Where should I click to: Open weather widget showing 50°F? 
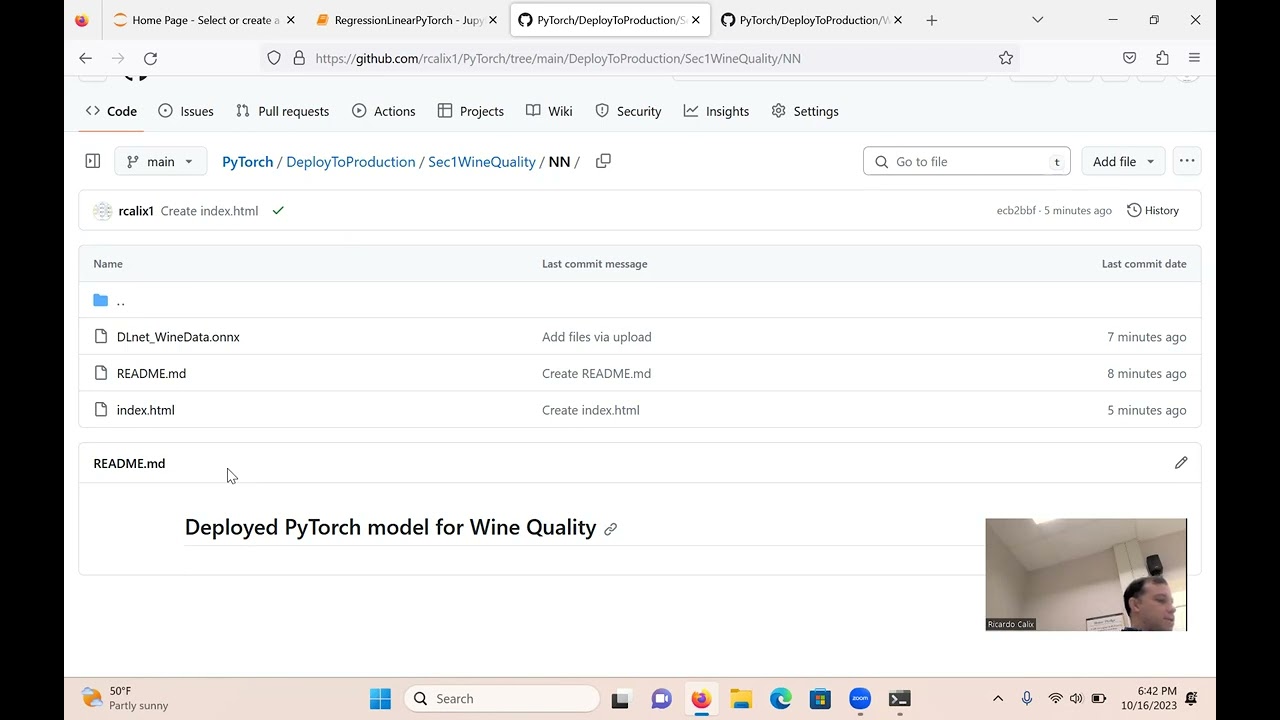pyautogui.click(x=125, y=698)
